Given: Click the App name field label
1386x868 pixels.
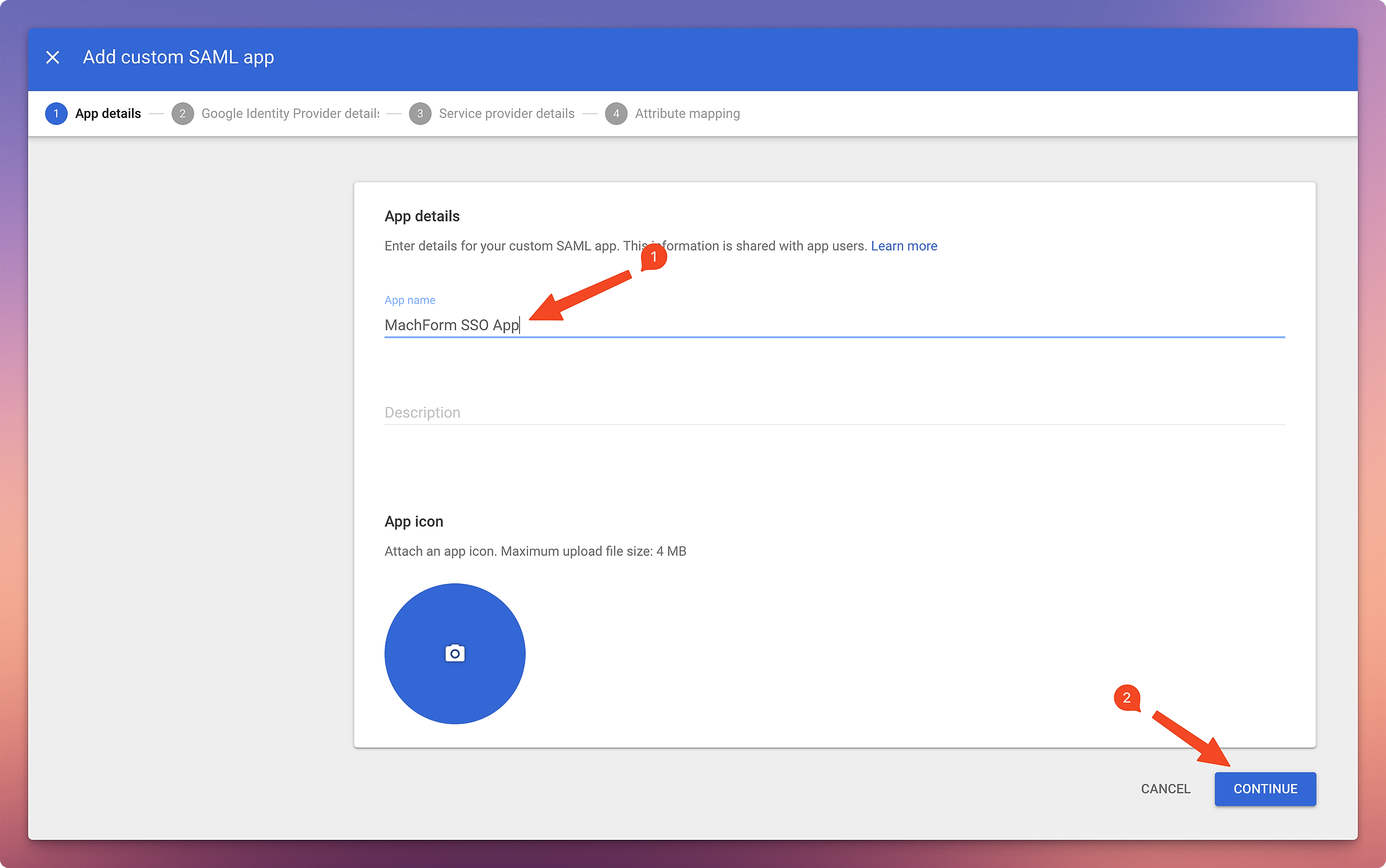Looking at the screenshot, I should (409, 300).
